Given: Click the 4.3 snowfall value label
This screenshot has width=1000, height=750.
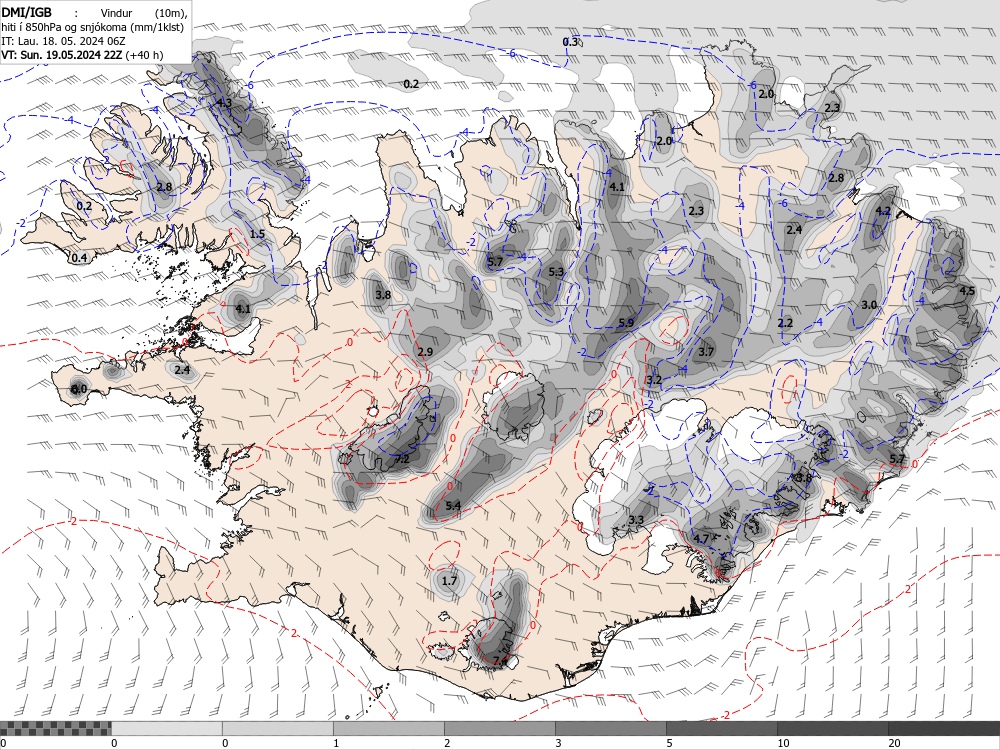Looking at the screenshot, I should (224, 102).
